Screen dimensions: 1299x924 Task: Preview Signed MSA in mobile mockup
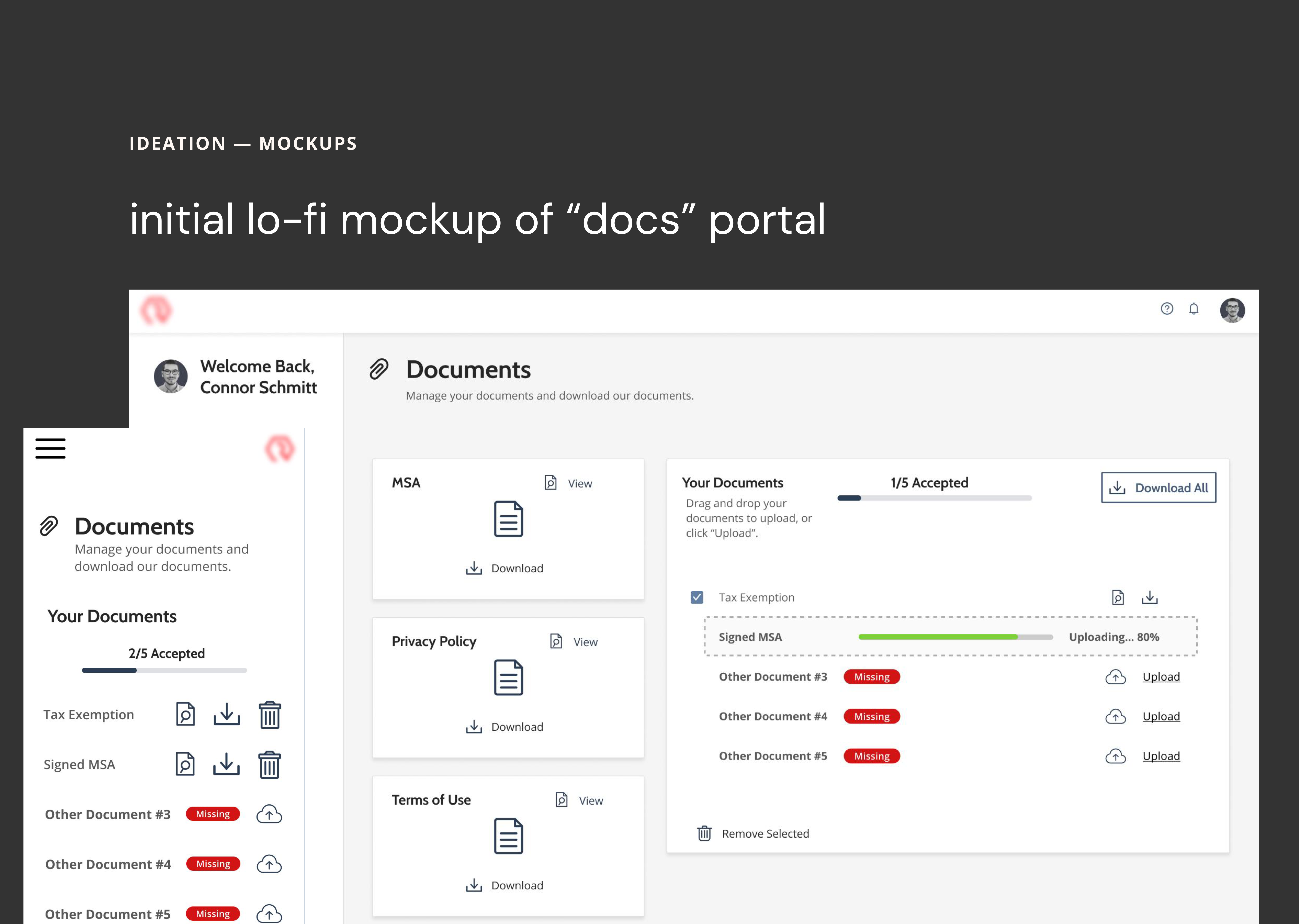pos(185,765)
